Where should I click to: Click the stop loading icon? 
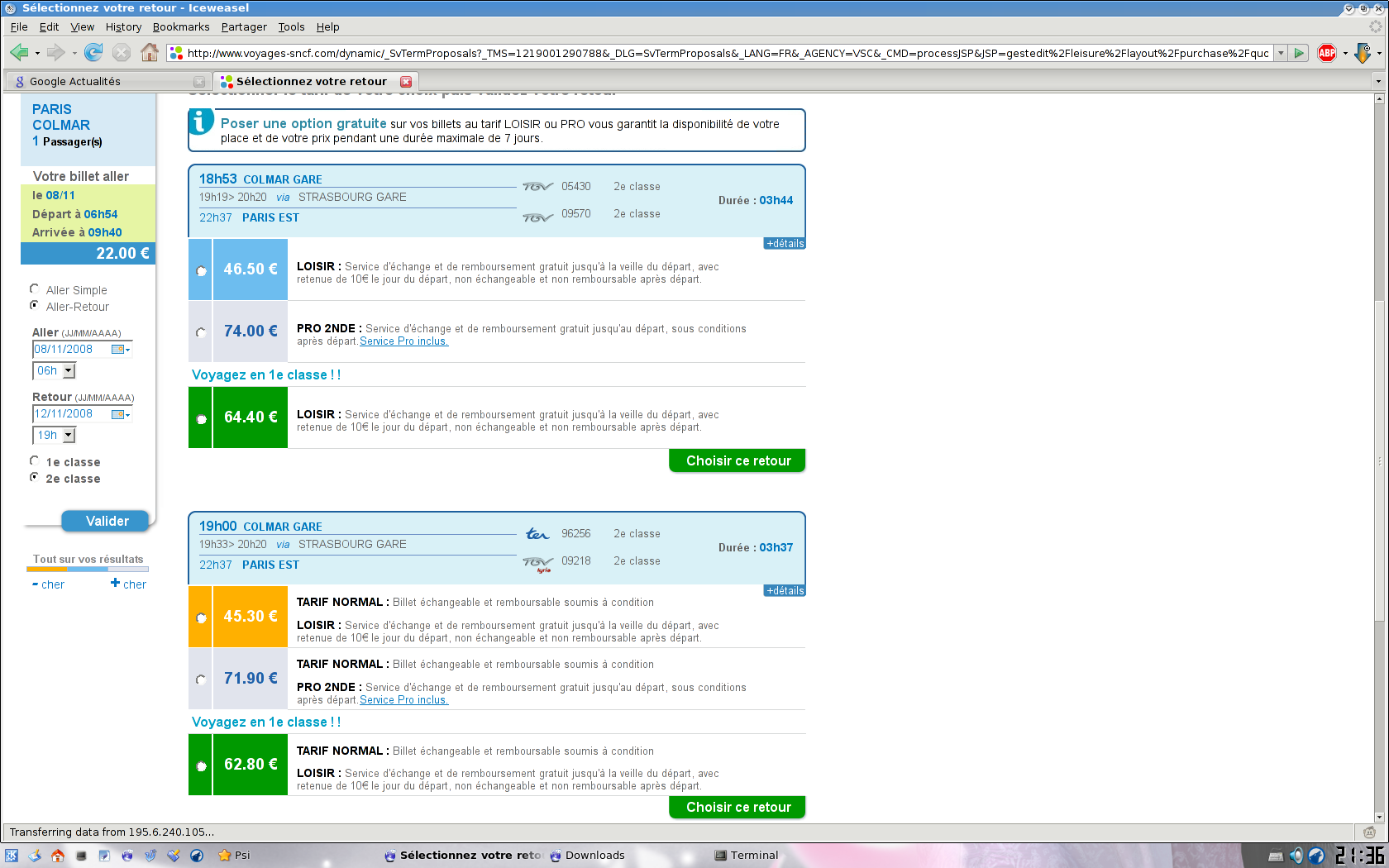tap(122, 53)
